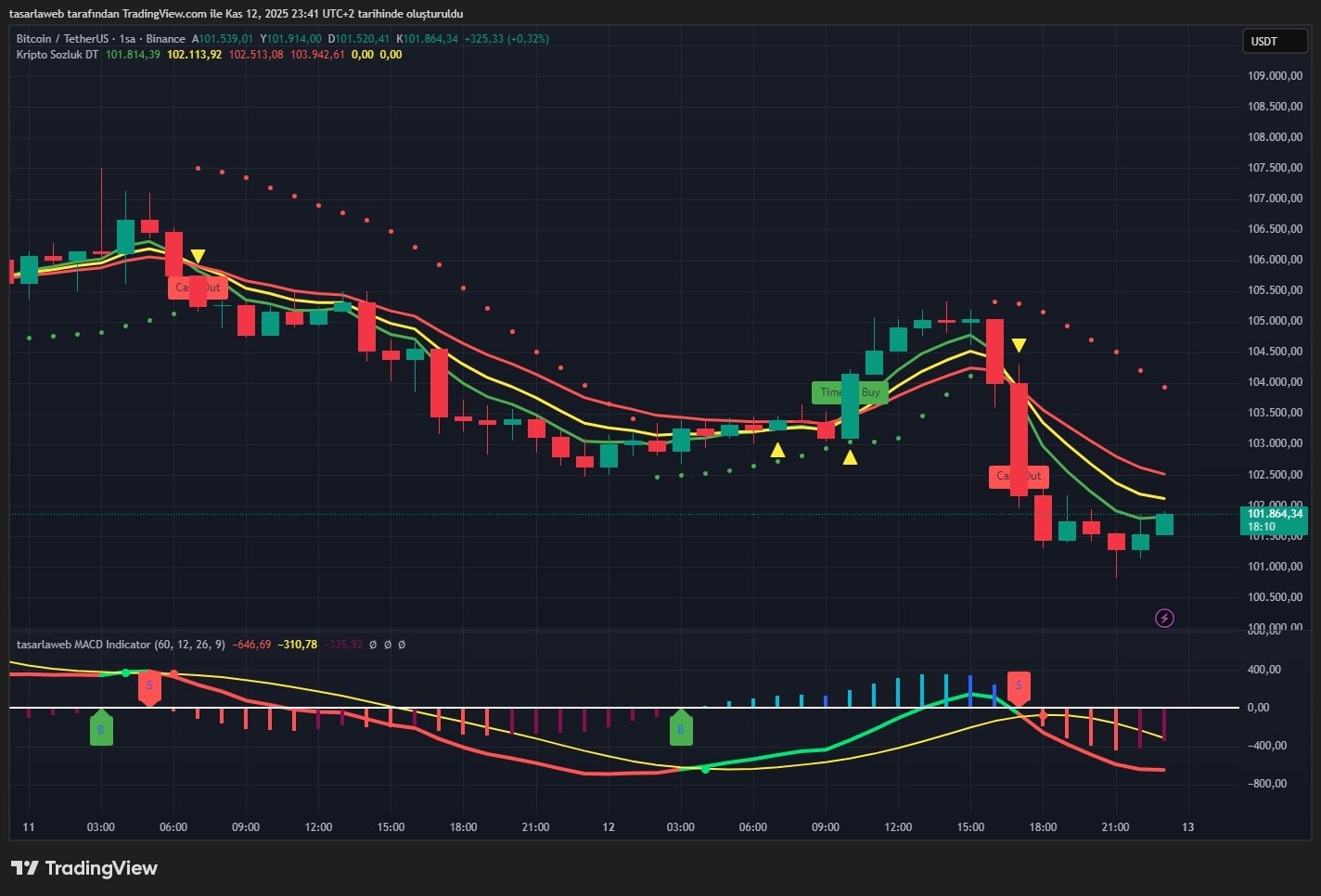Image resolution: width=1321 pixels, height=896 pixels.
Task: Click the lower Cash Out marker on the chart
Action: click(x=1018, y=476)
